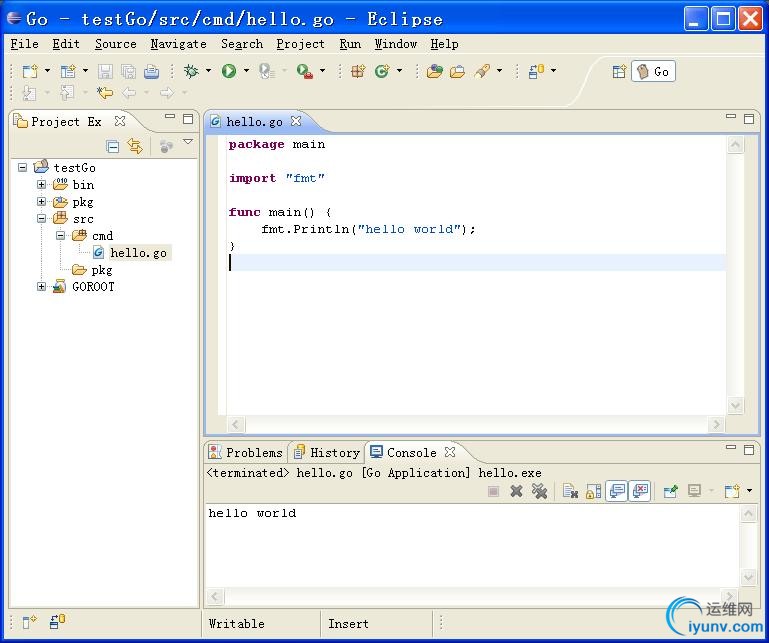The image size is (769, 643).
Task: Expand the top-level pkg folder
Action: 42,202
